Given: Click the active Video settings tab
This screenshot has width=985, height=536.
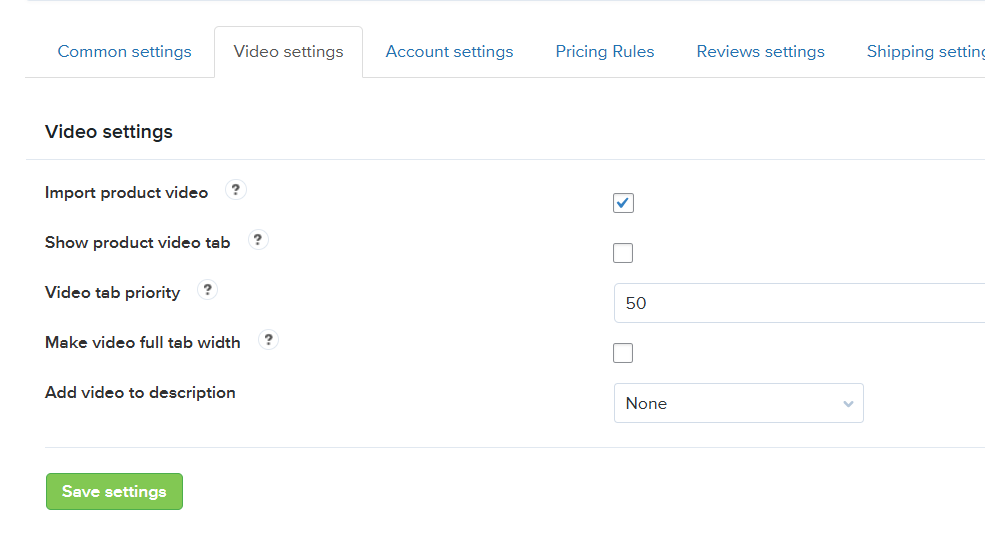Looking at the screenshot, I should pyautogui.click(x=288, y=52).
